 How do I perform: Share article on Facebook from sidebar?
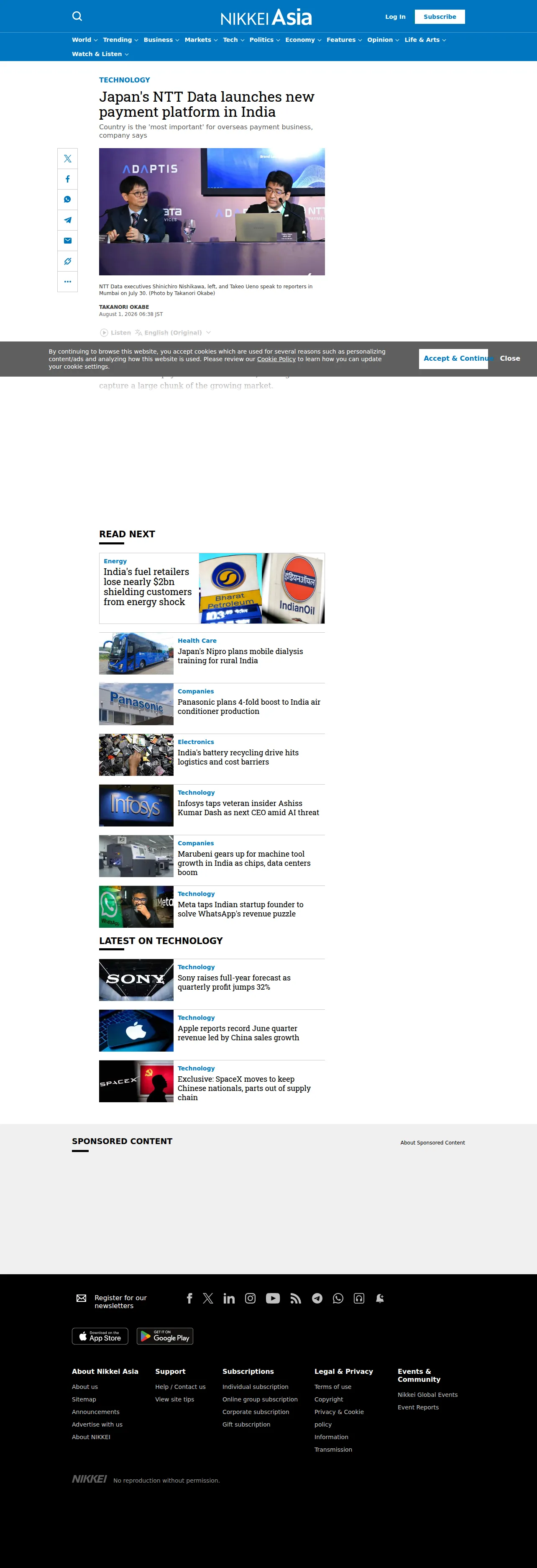click(x=67, y=179)
